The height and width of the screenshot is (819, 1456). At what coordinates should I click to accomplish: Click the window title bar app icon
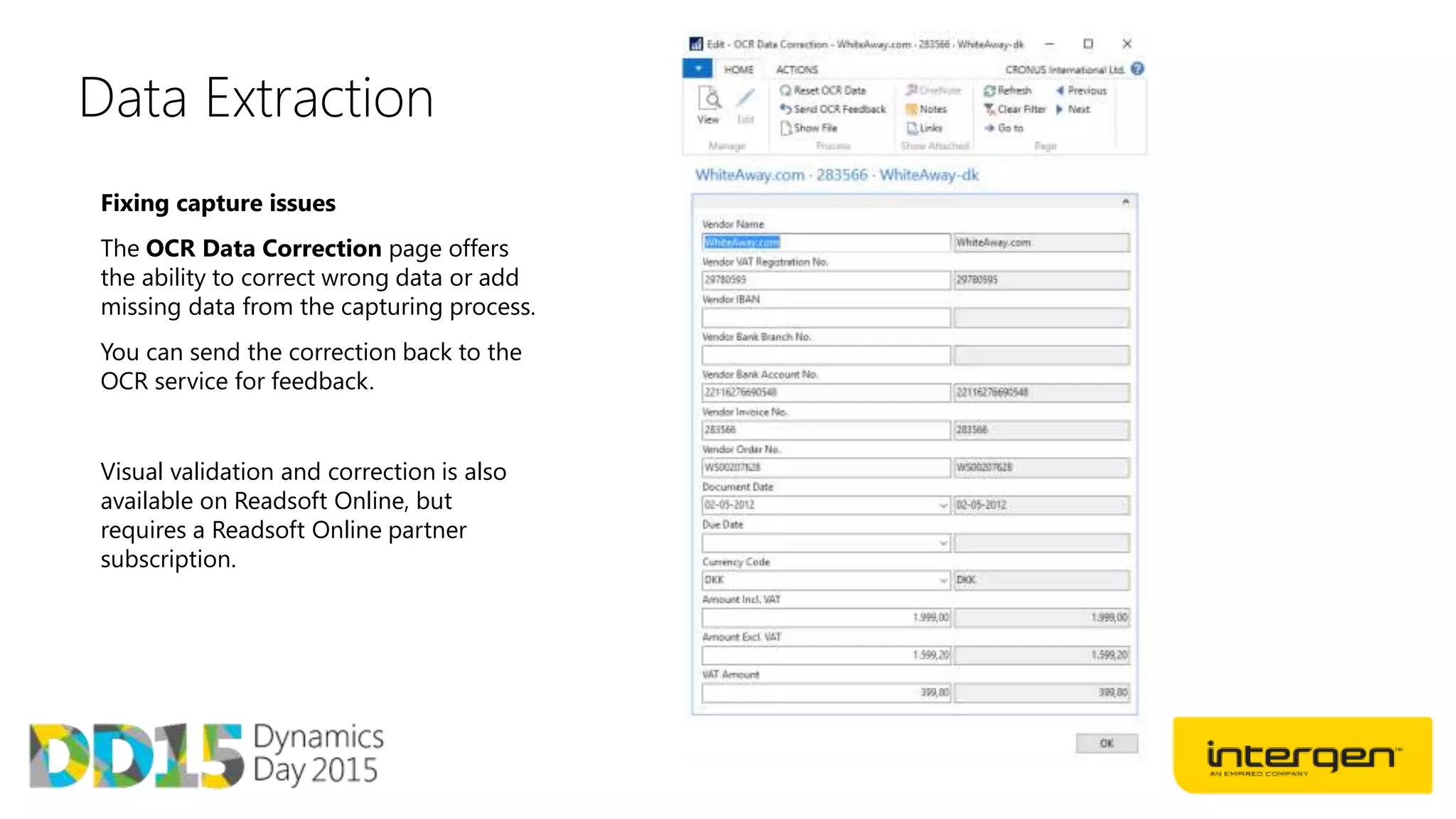tap(696, 44)
